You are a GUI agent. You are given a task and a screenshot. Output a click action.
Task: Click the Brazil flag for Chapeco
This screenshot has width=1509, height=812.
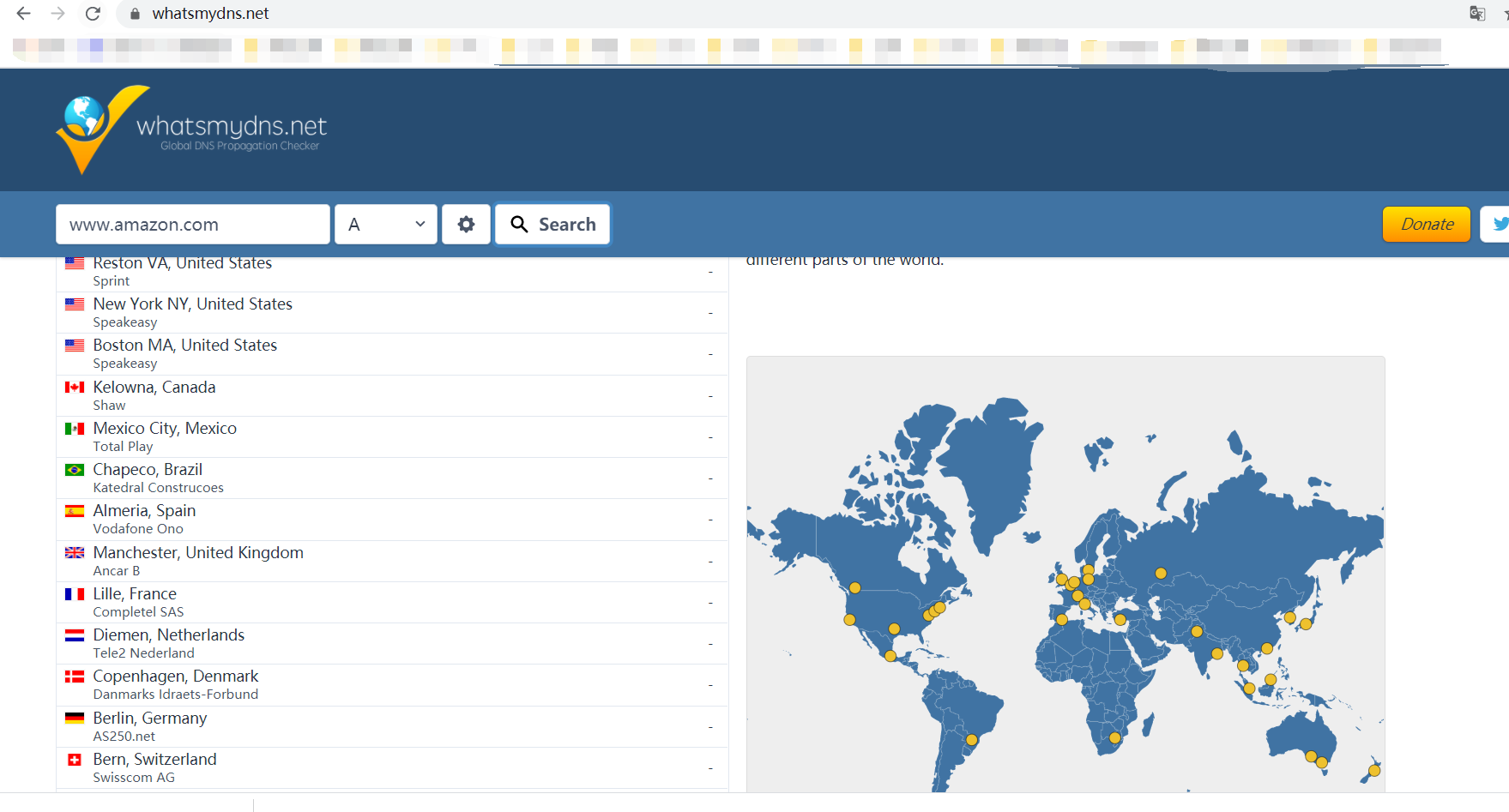tap(75, 470)
